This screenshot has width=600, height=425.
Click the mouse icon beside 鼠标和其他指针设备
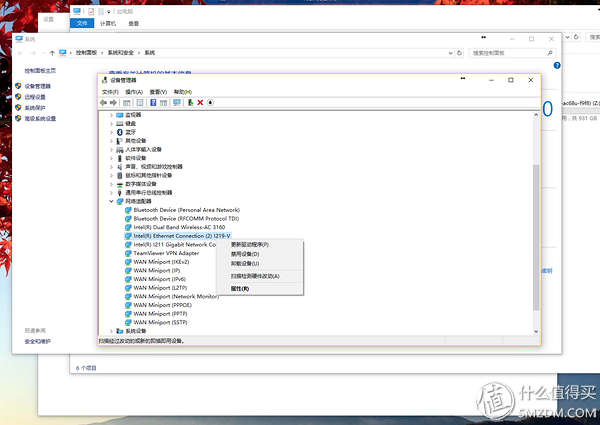pos(119,175)
